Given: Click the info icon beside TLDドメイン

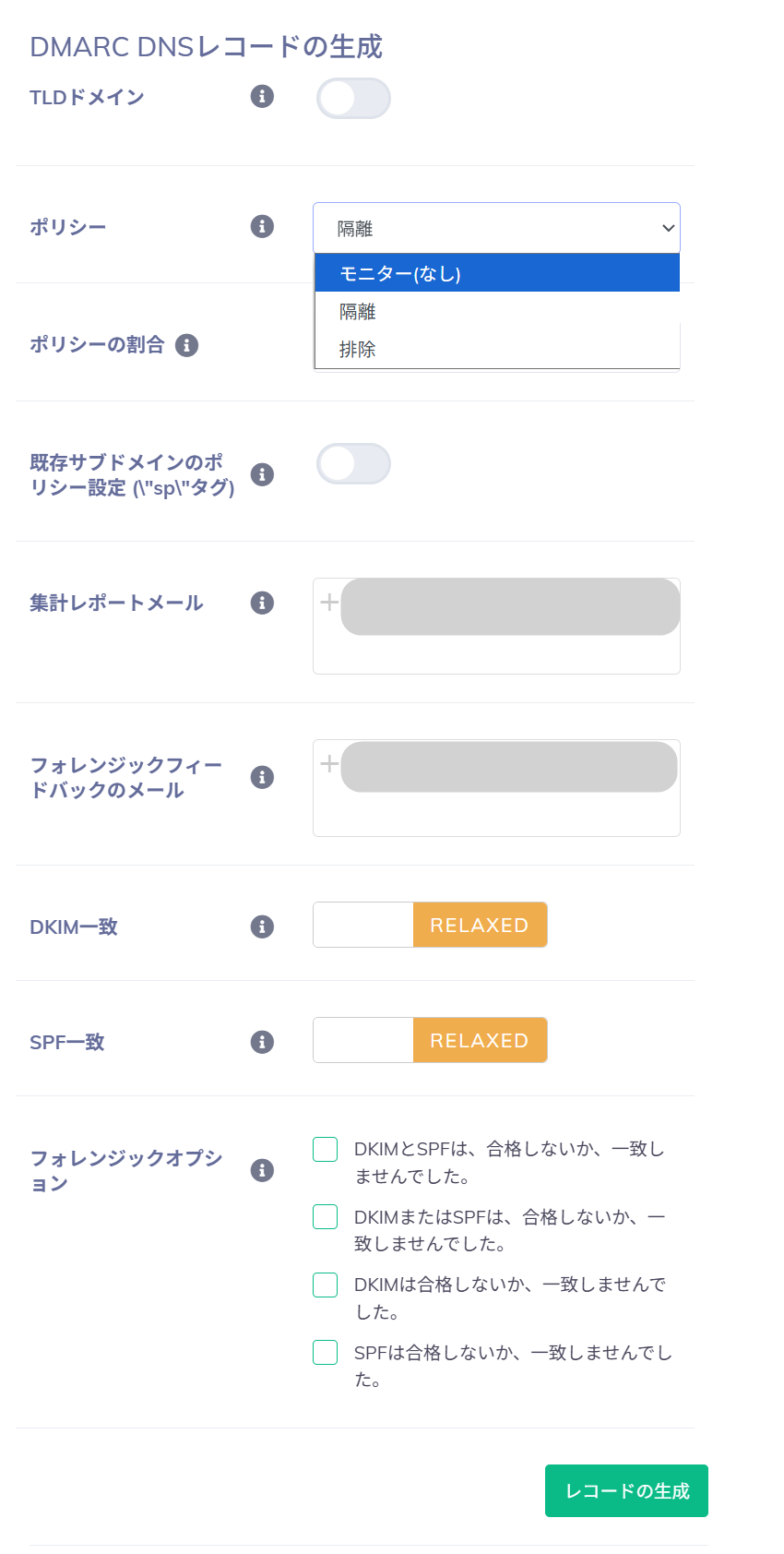Looking at the screenshot, I should [x=262, y=96].
